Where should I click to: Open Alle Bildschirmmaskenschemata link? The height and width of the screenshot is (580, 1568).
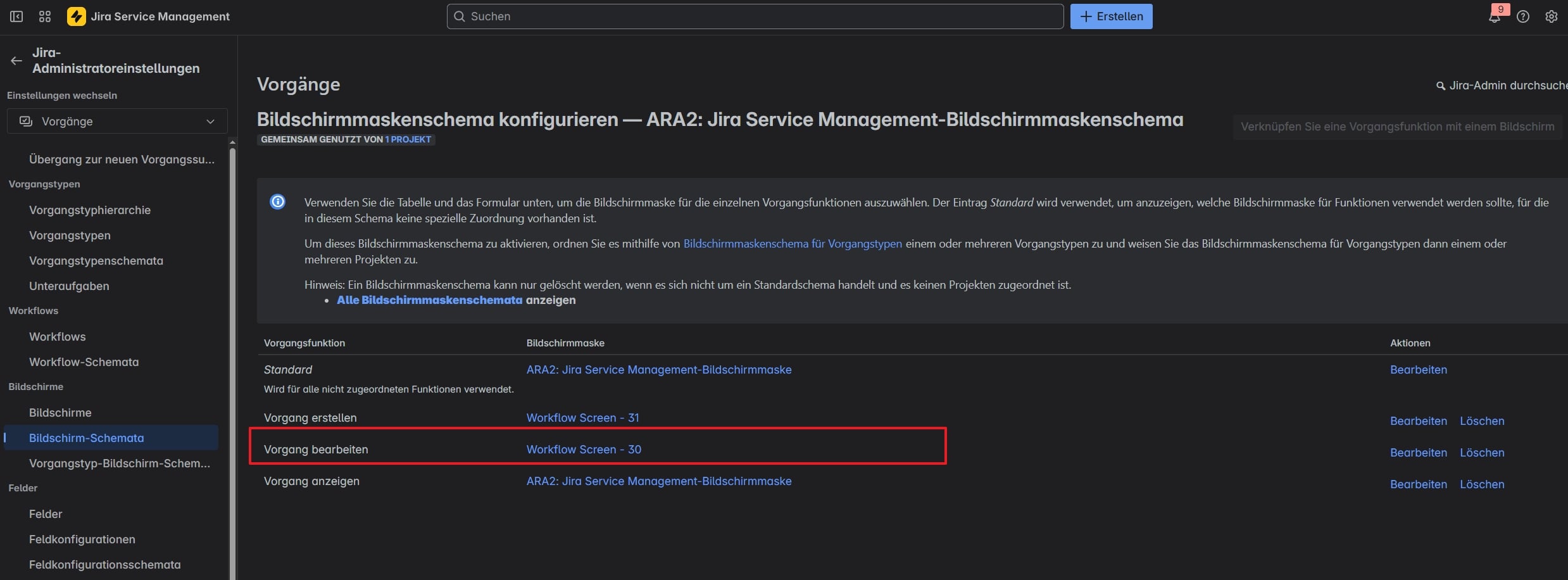point(429,300)
